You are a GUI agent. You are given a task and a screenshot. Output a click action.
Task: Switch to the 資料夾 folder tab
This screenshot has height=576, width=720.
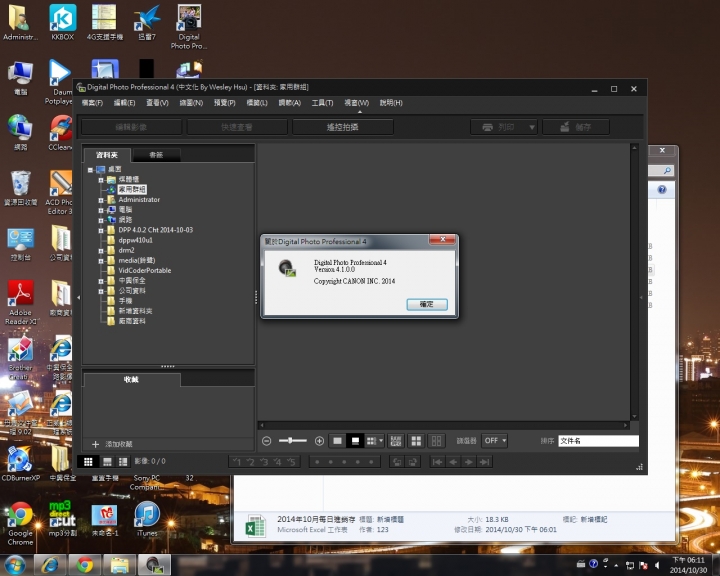click(x=107, y=155)
